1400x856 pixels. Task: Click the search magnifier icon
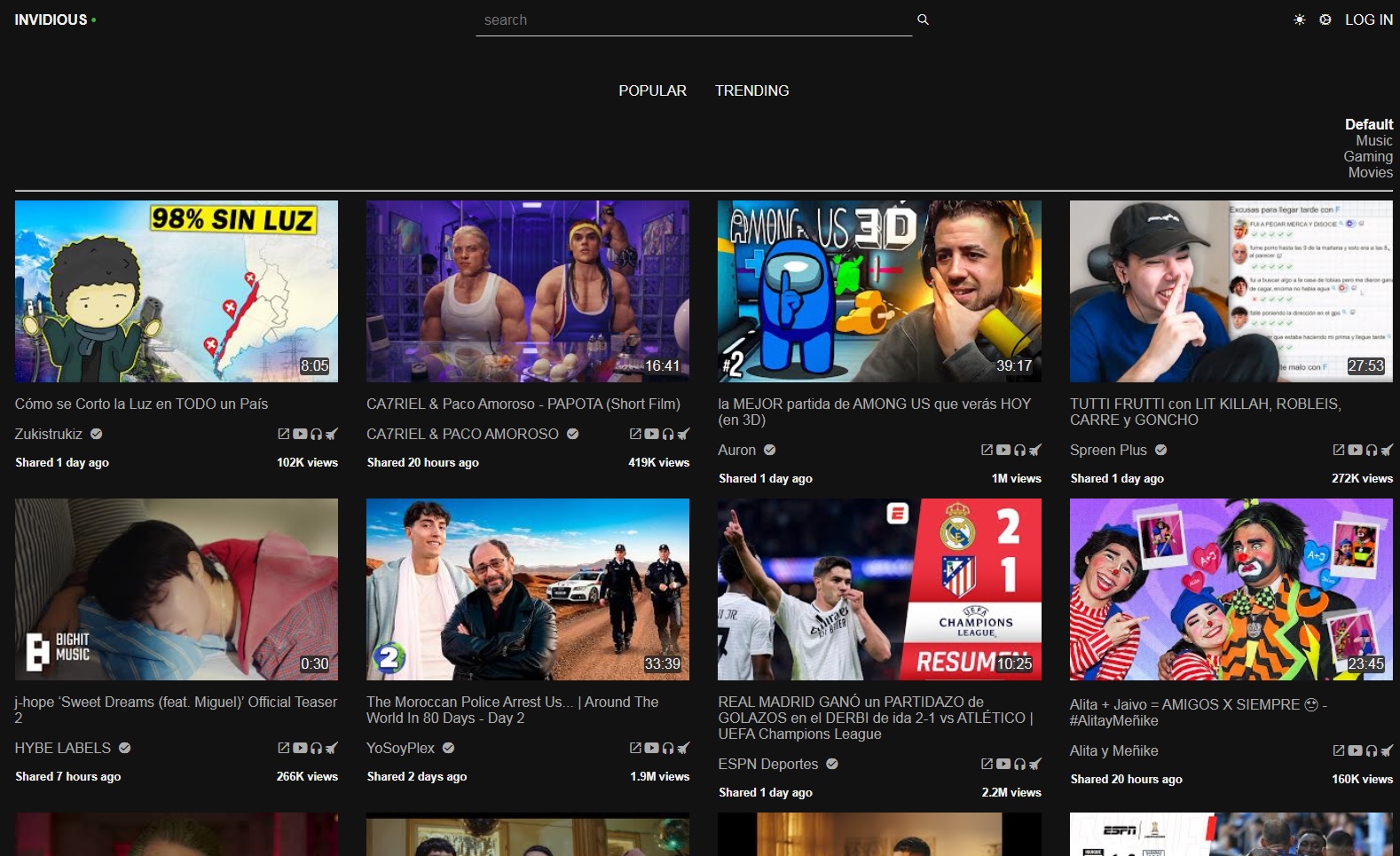[x=923, y=20]
